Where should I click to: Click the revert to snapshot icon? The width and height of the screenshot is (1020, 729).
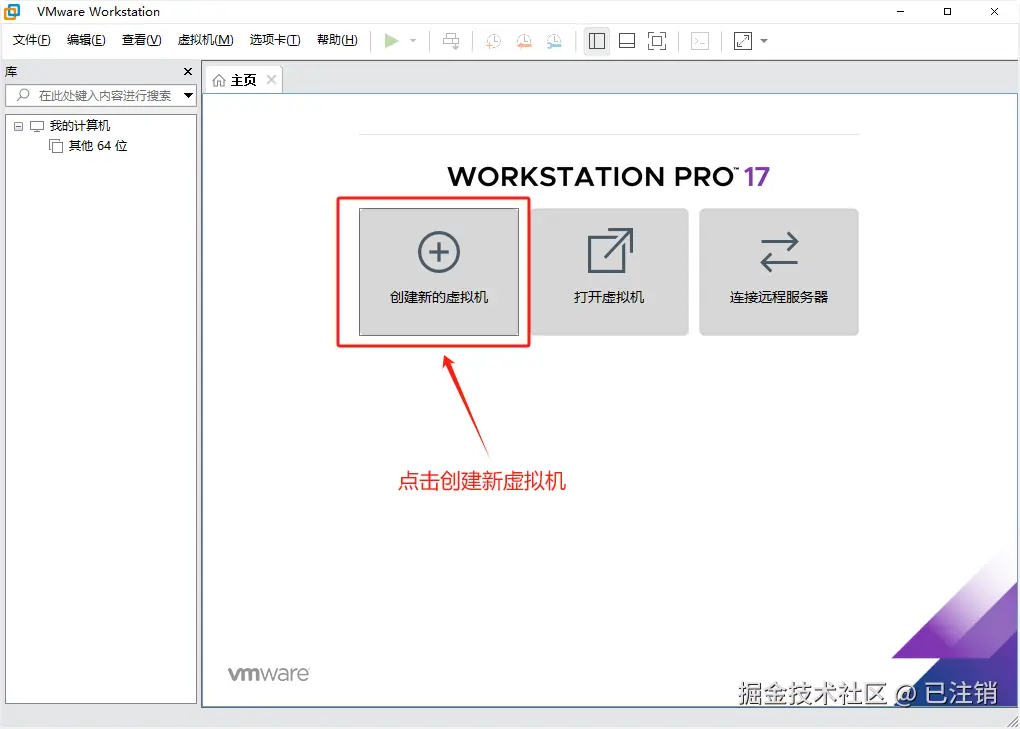tap(524, 41)
